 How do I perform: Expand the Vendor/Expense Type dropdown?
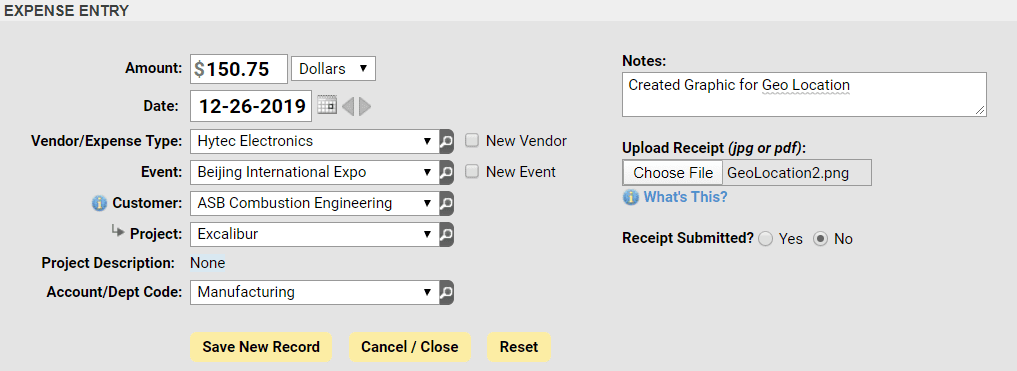point(315,141)
